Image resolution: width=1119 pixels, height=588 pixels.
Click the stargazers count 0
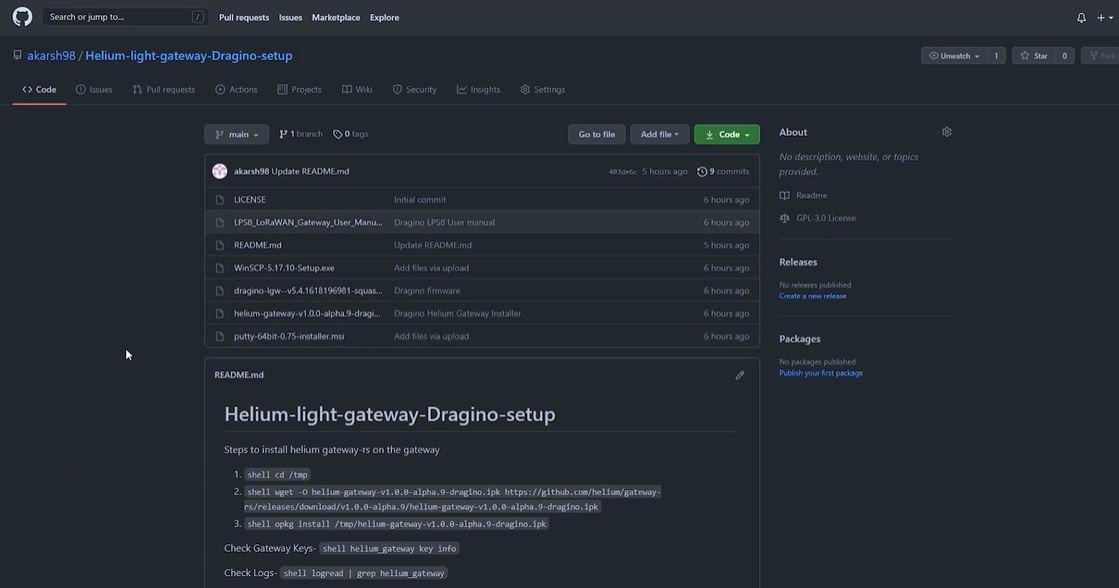[x=1064, y=56]
